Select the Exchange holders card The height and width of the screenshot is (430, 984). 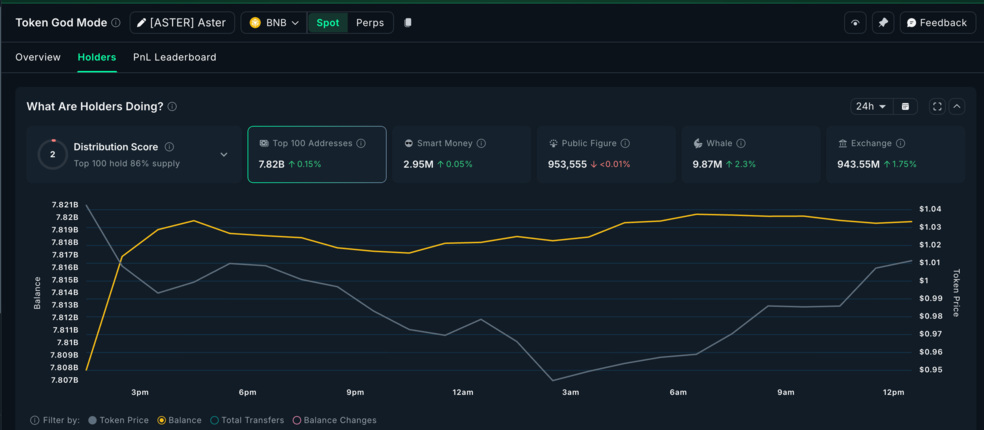[x=895, y=154]
